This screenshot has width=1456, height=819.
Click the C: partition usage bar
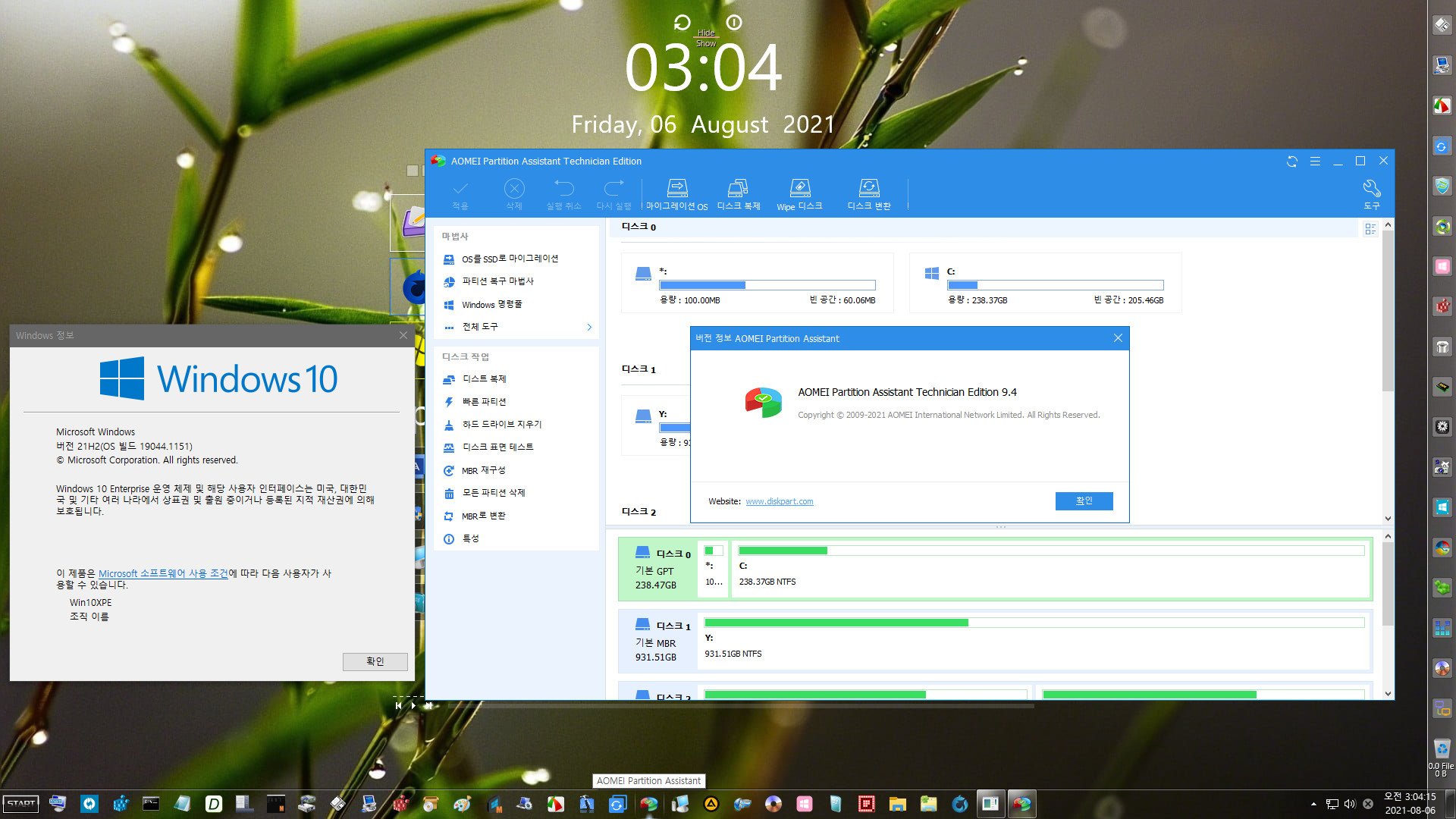coord(1055,285)
